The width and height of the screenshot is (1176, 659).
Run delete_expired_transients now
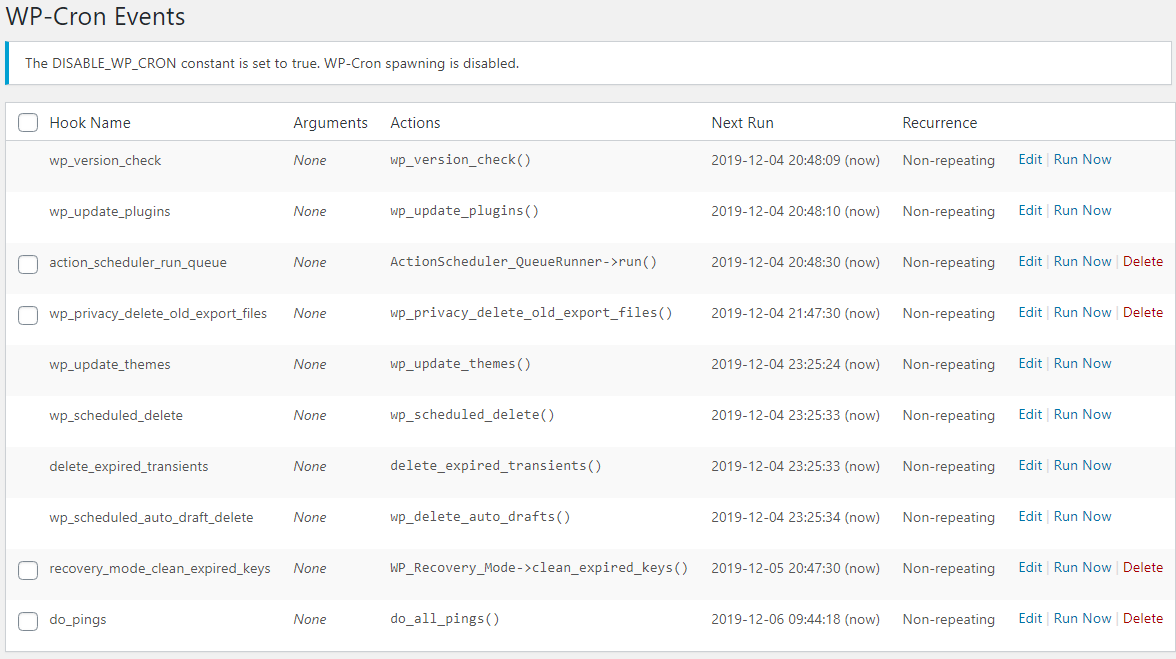click(x=1082, y=466)
